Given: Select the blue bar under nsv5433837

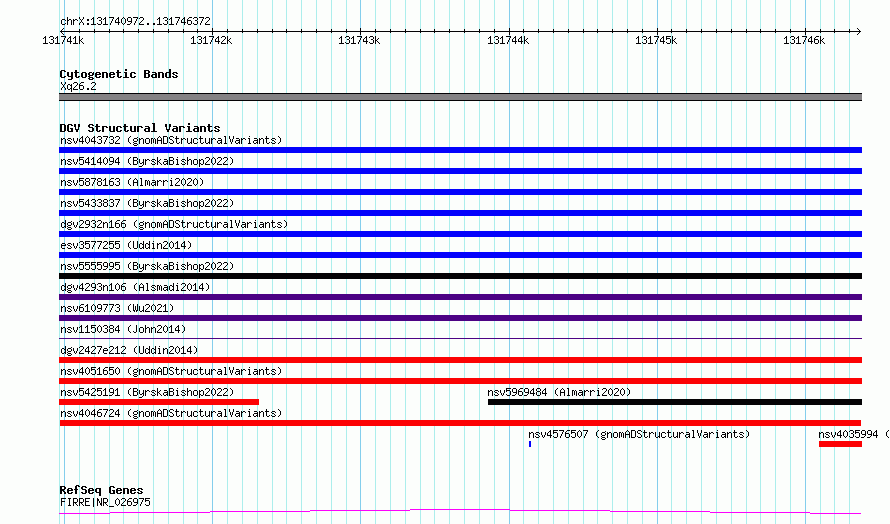Looking at the screenshot, I should (x=460, y=213).
